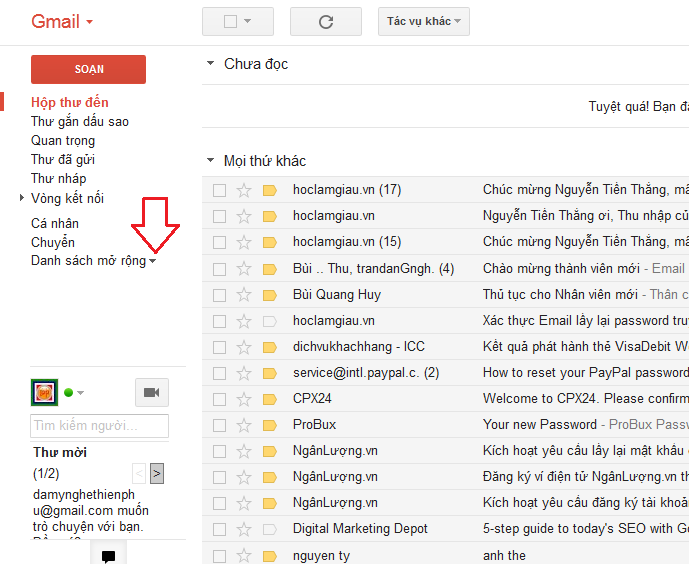Go to next invitation with arrow button
The width and height of the screenshot is (689, 564).
(157, 474)
